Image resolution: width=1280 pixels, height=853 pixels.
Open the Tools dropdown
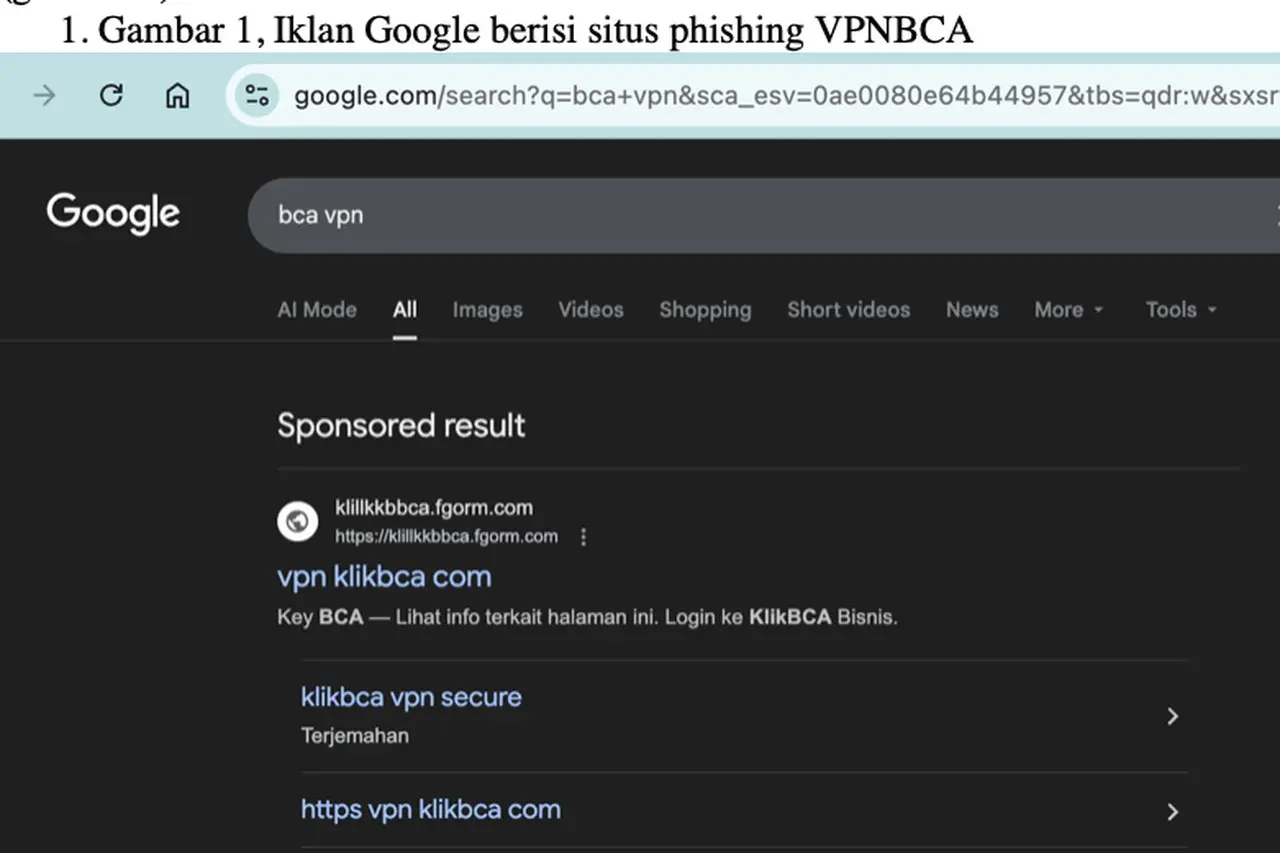[x=1181, y=310]
